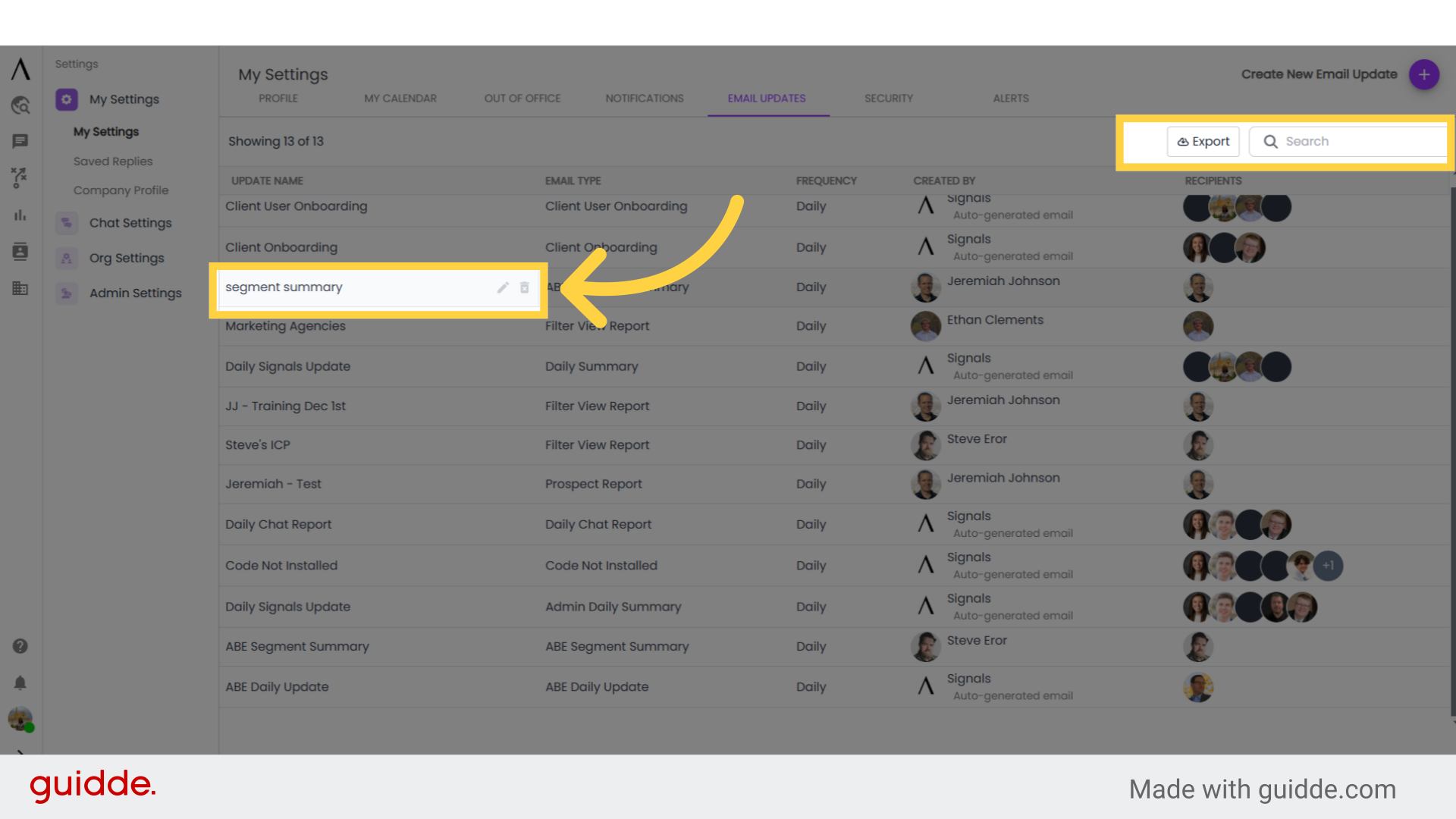Open Saved Replies in the sidebar
This screenshot has width=1456, height=819.
click(x=113, y=162)
